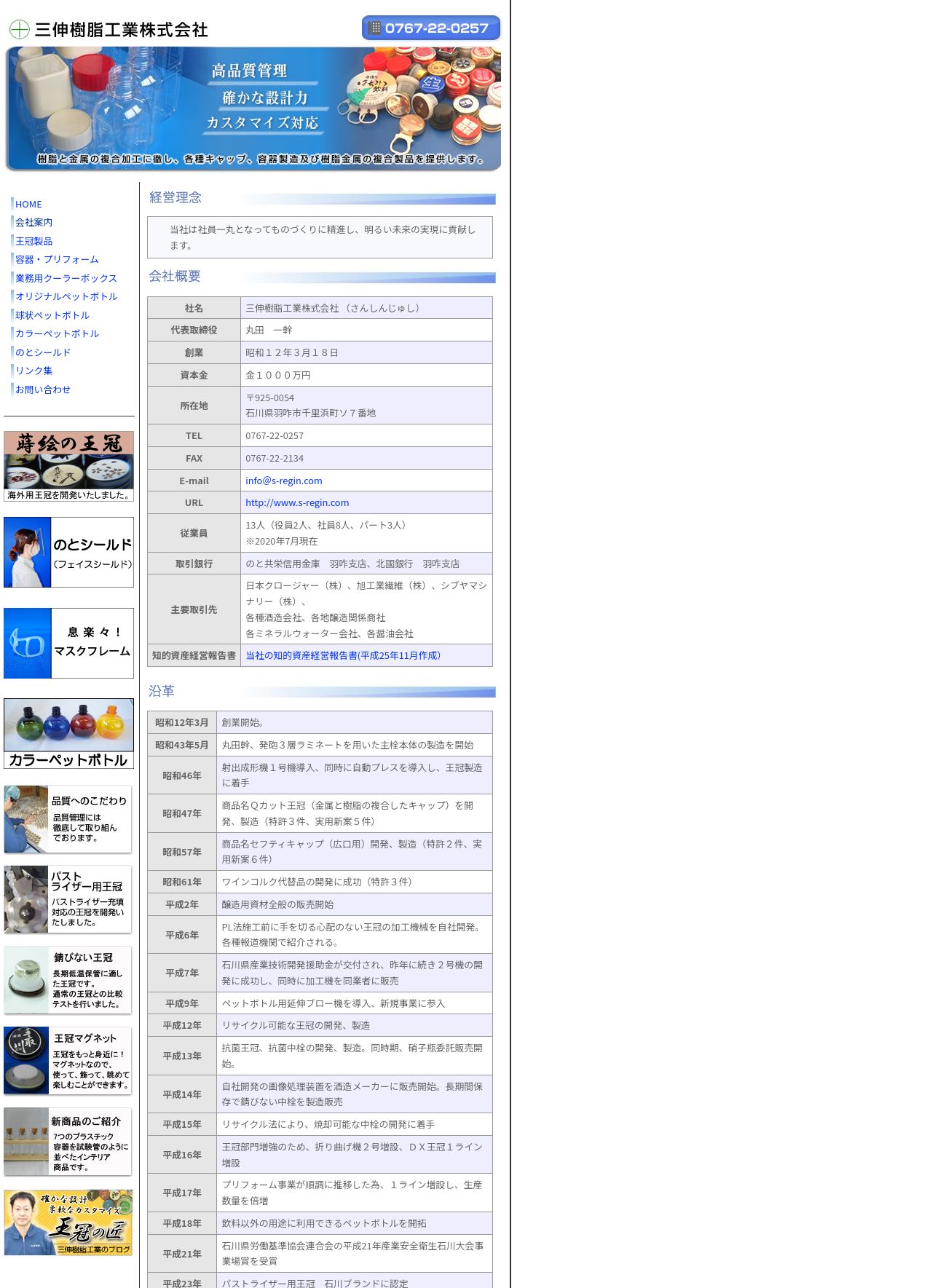Click the 取引銀行 row header
Image resolution: width=935 pixels, height=1288 pixels.
(x=194, y=564)
